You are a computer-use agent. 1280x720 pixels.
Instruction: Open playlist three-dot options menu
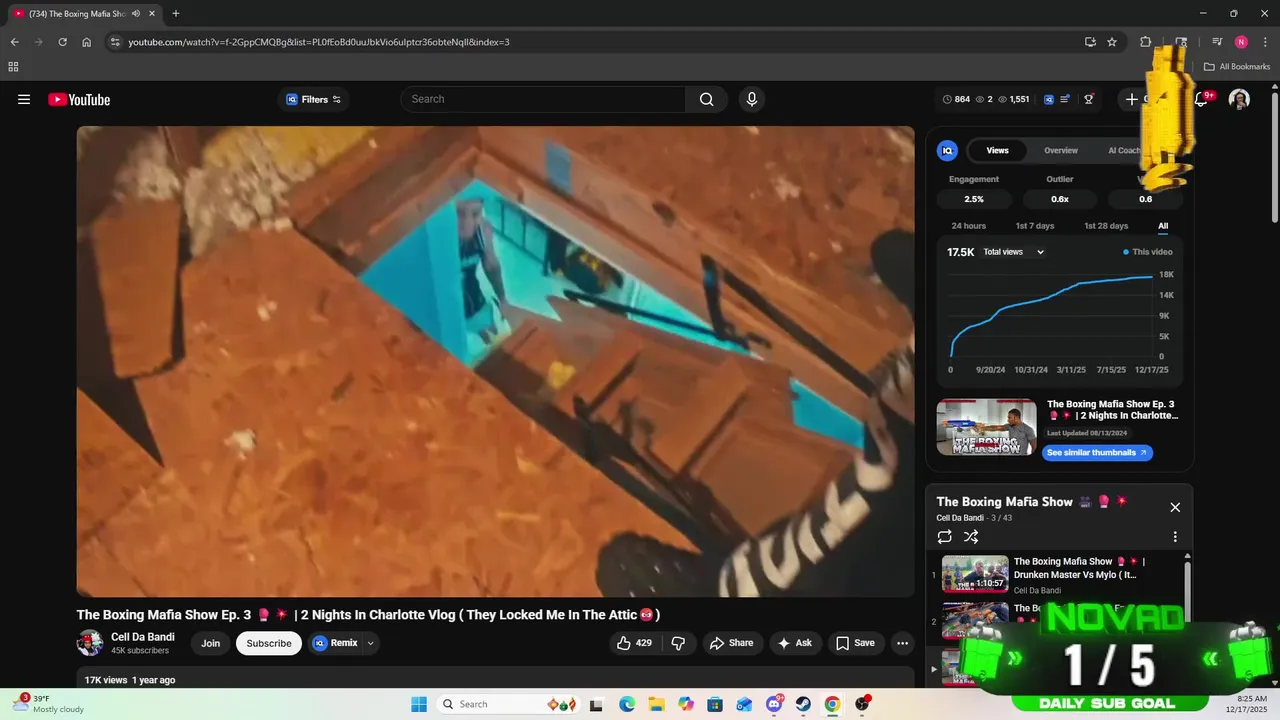pyautogui.click(x=1175, y=537)
